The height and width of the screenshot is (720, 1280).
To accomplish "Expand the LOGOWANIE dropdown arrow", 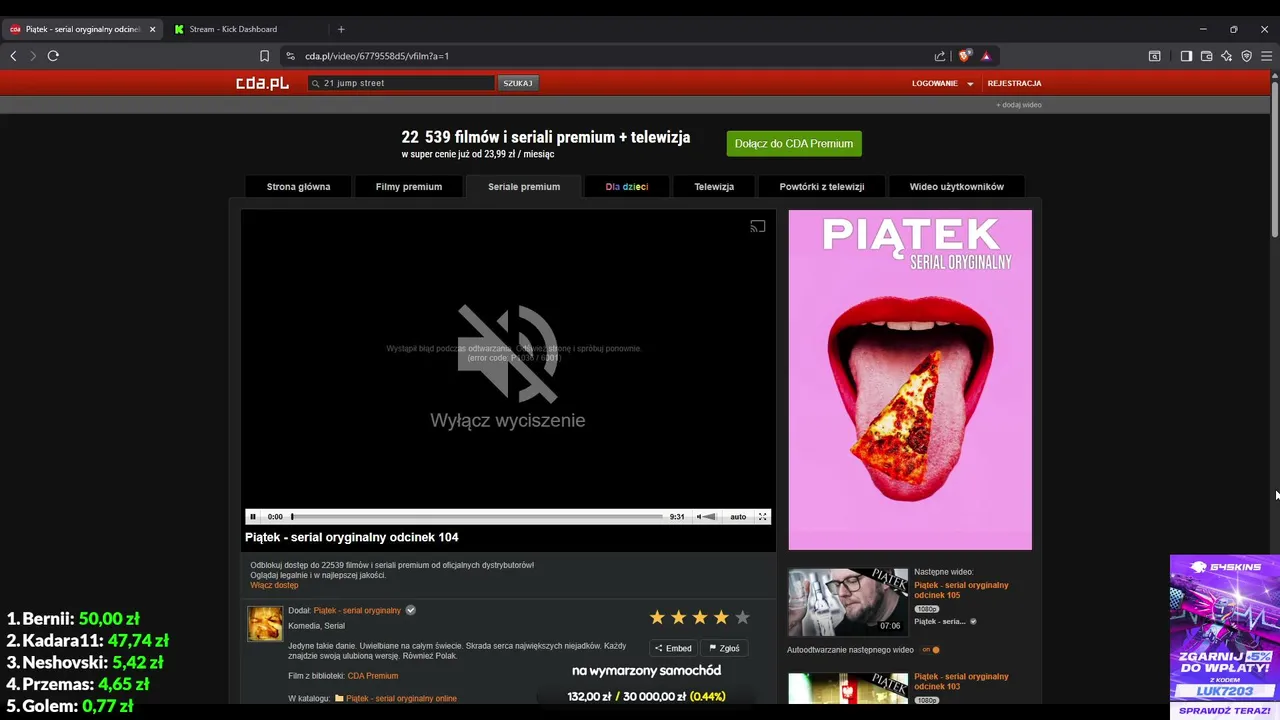I will (x=970, y=84).
